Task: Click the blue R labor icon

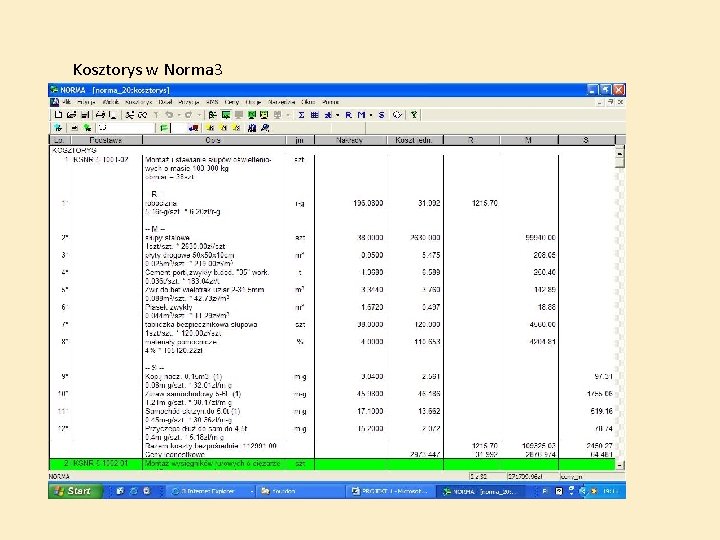Action: 348,115
